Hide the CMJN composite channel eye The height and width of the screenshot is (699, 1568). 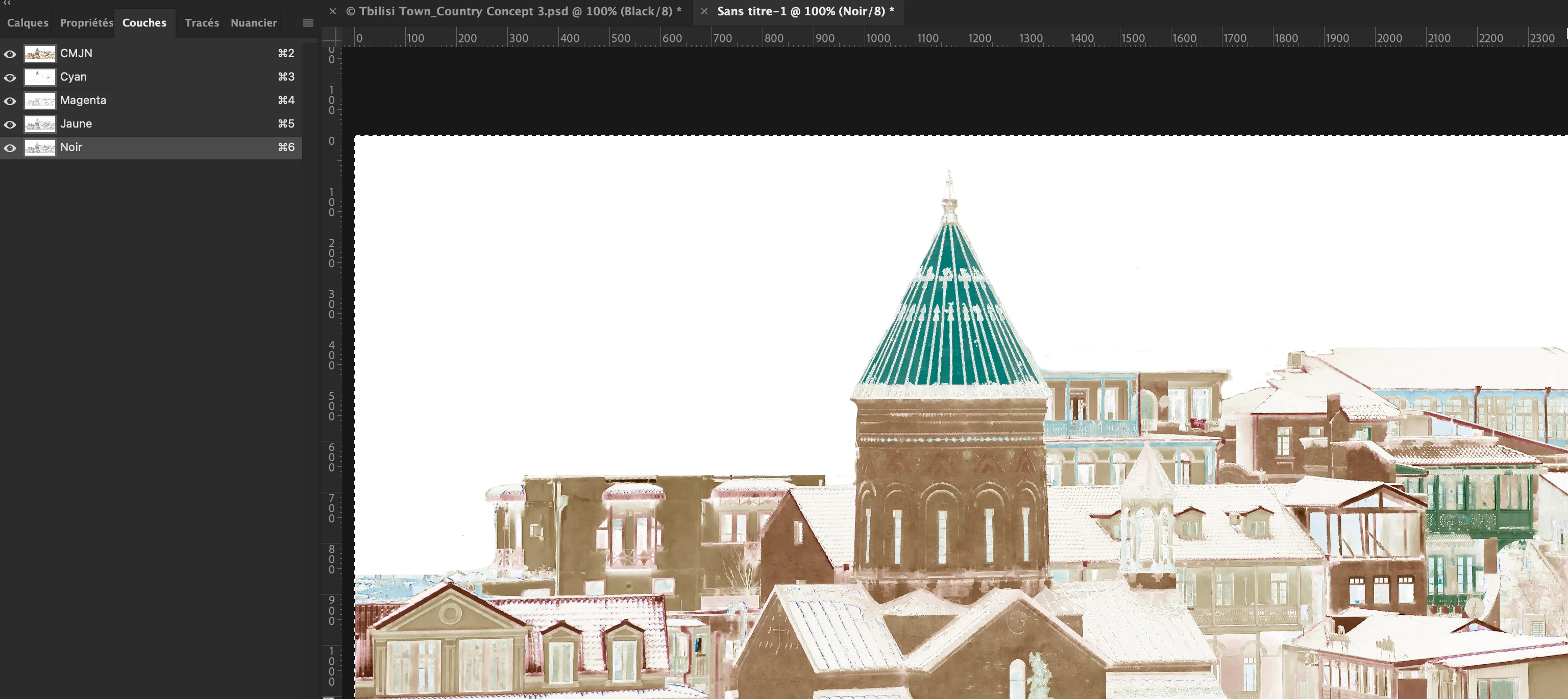coord(10,54)
